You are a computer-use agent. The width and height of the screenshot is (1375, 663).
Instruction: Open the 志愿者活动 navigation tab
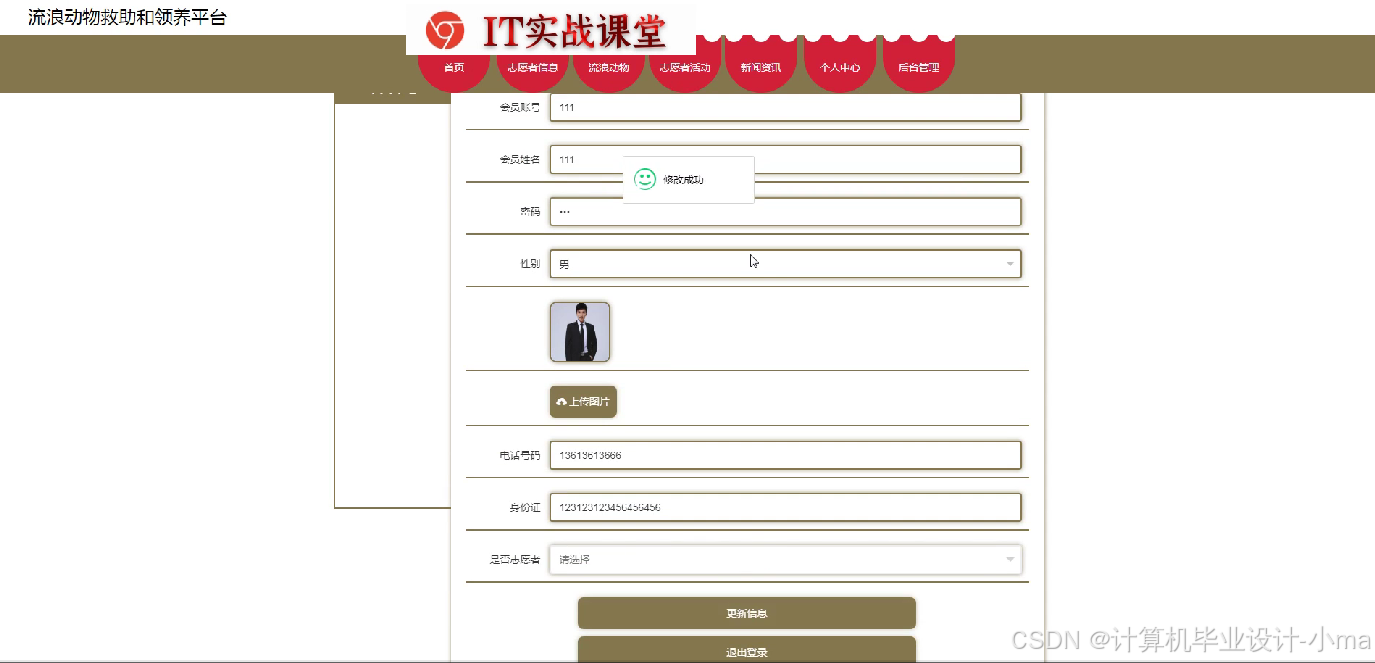(x=685, y=67)
